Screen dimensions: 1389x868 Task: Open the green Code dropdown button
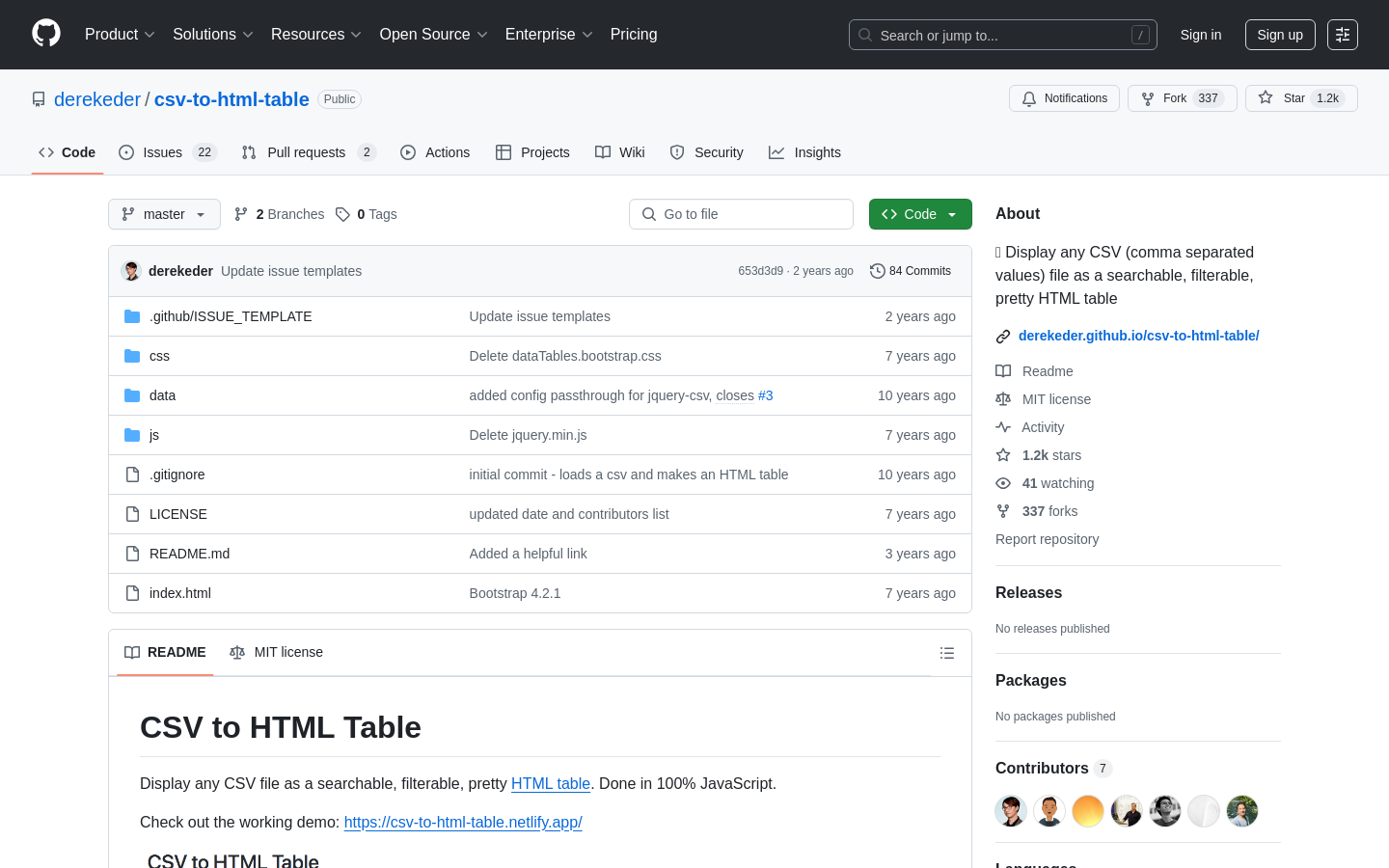pyautogui.click(x=920, y=214)
